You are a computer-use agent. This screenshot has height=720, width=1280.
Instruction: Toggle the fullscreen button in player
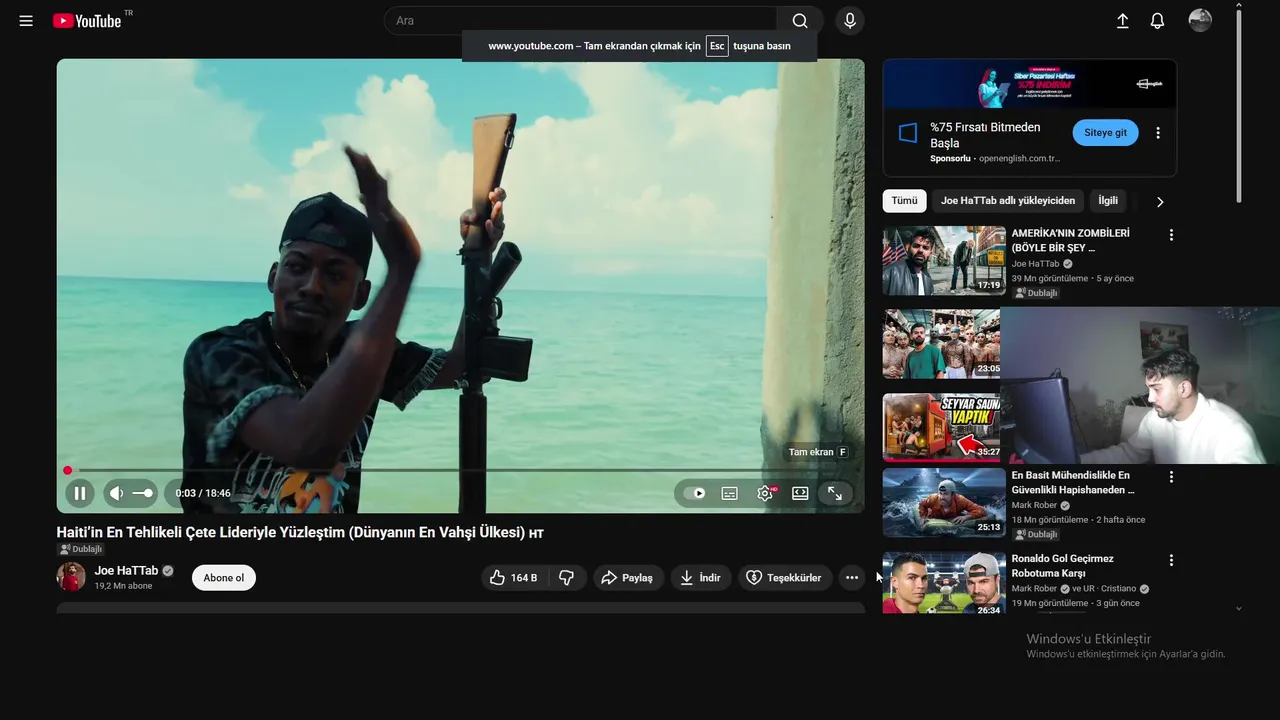coord(834,493)
